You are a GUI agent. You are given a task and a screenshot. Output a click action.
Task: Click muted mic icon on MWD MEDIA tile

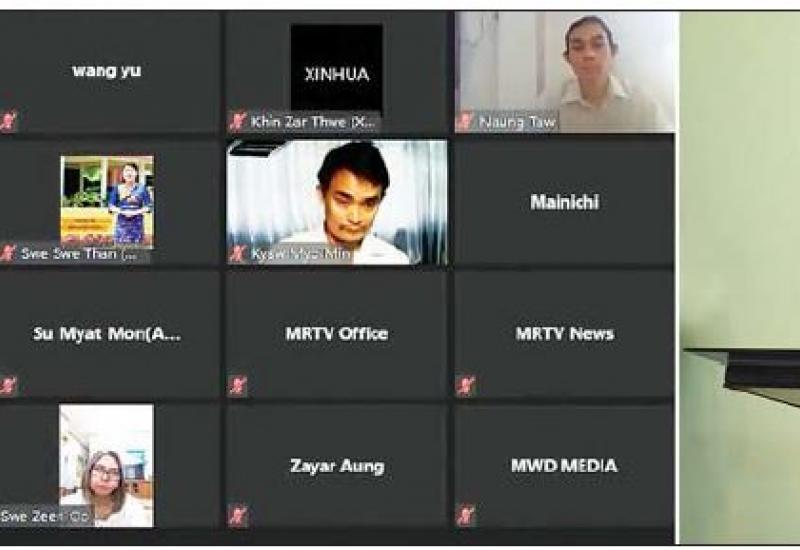tap(465, 515)
